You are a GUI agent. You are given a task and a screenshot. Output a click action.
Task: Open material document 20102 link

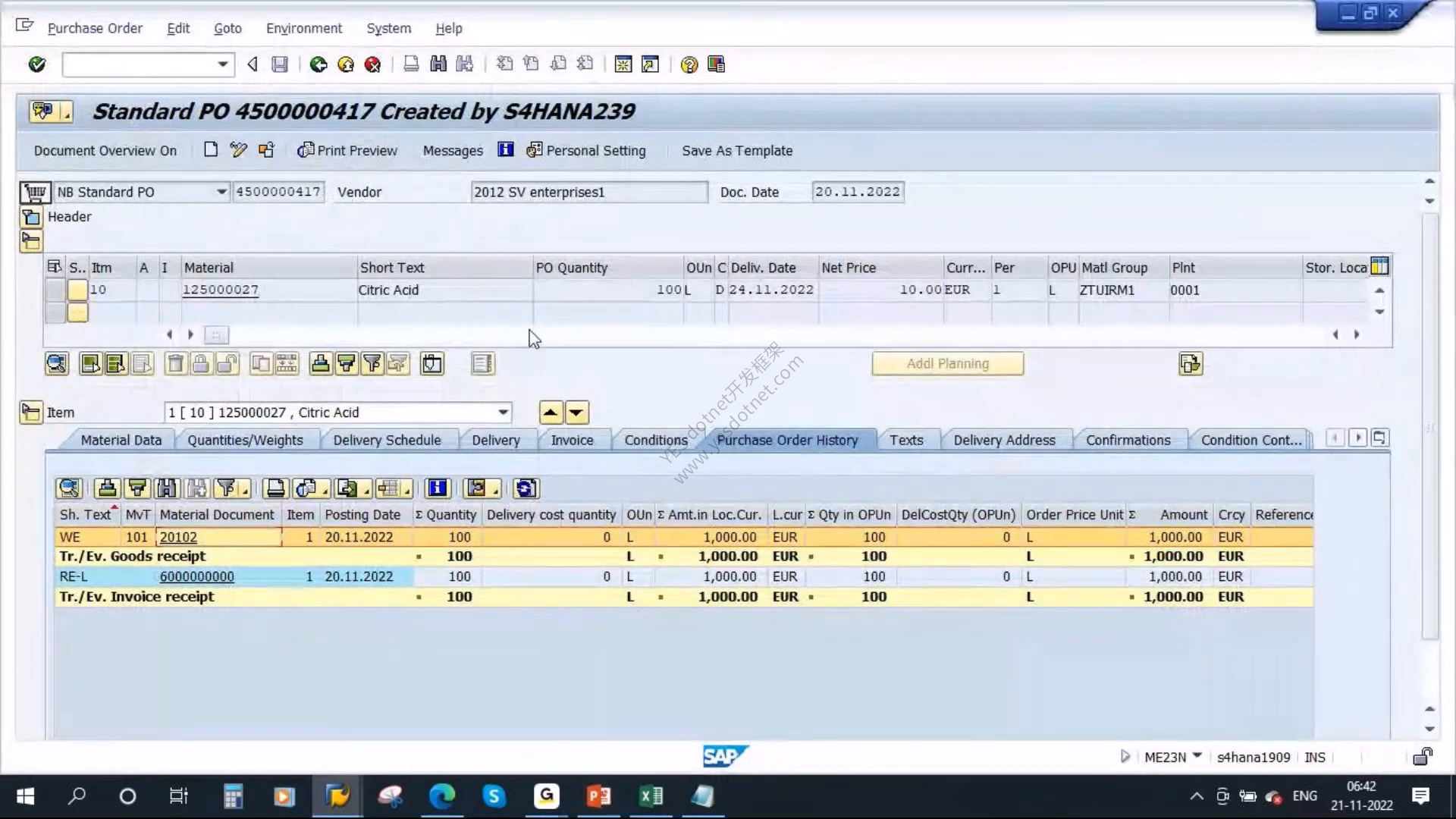coord(178,537)
